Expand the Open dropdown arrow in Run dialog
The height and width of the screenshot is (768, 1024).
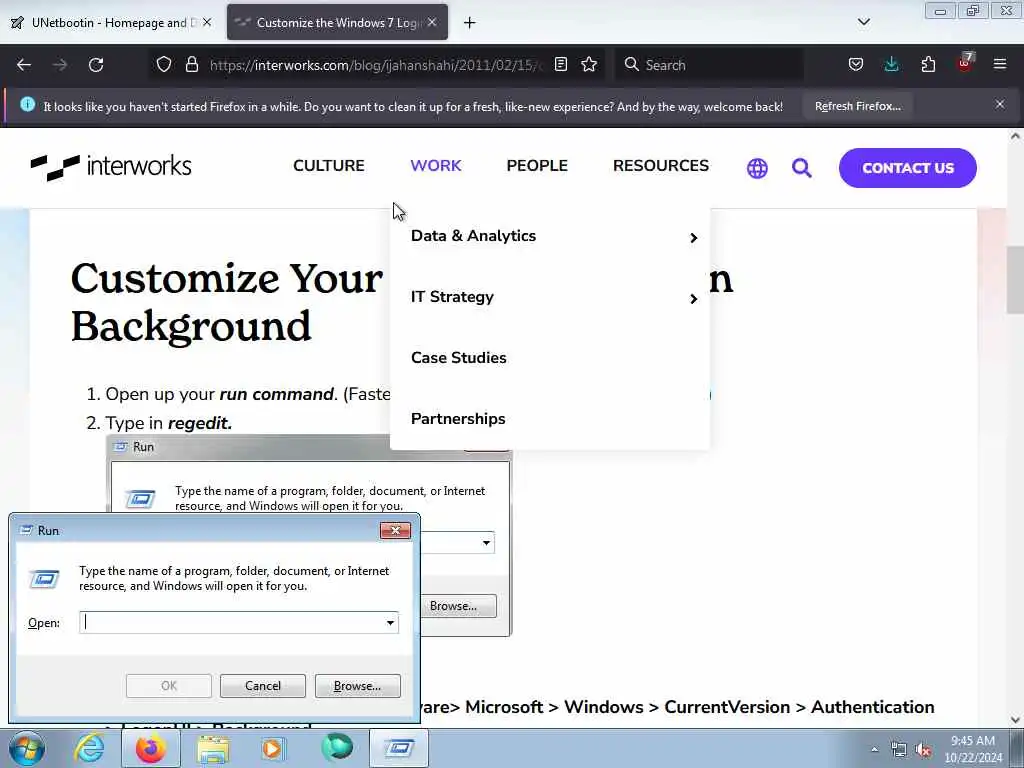click(390, 622)
